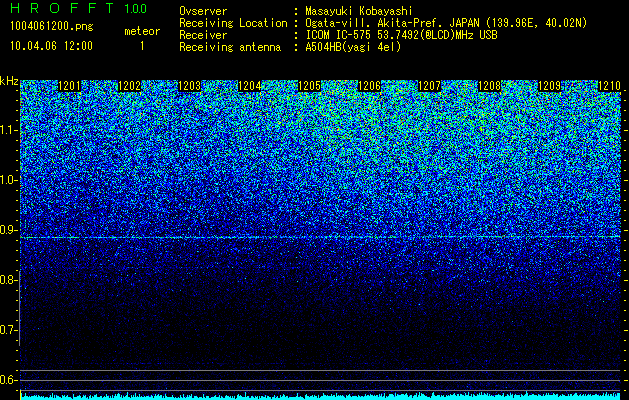Click time marker 1206
Screen dimensions: 629x400
tap(369, 86)
